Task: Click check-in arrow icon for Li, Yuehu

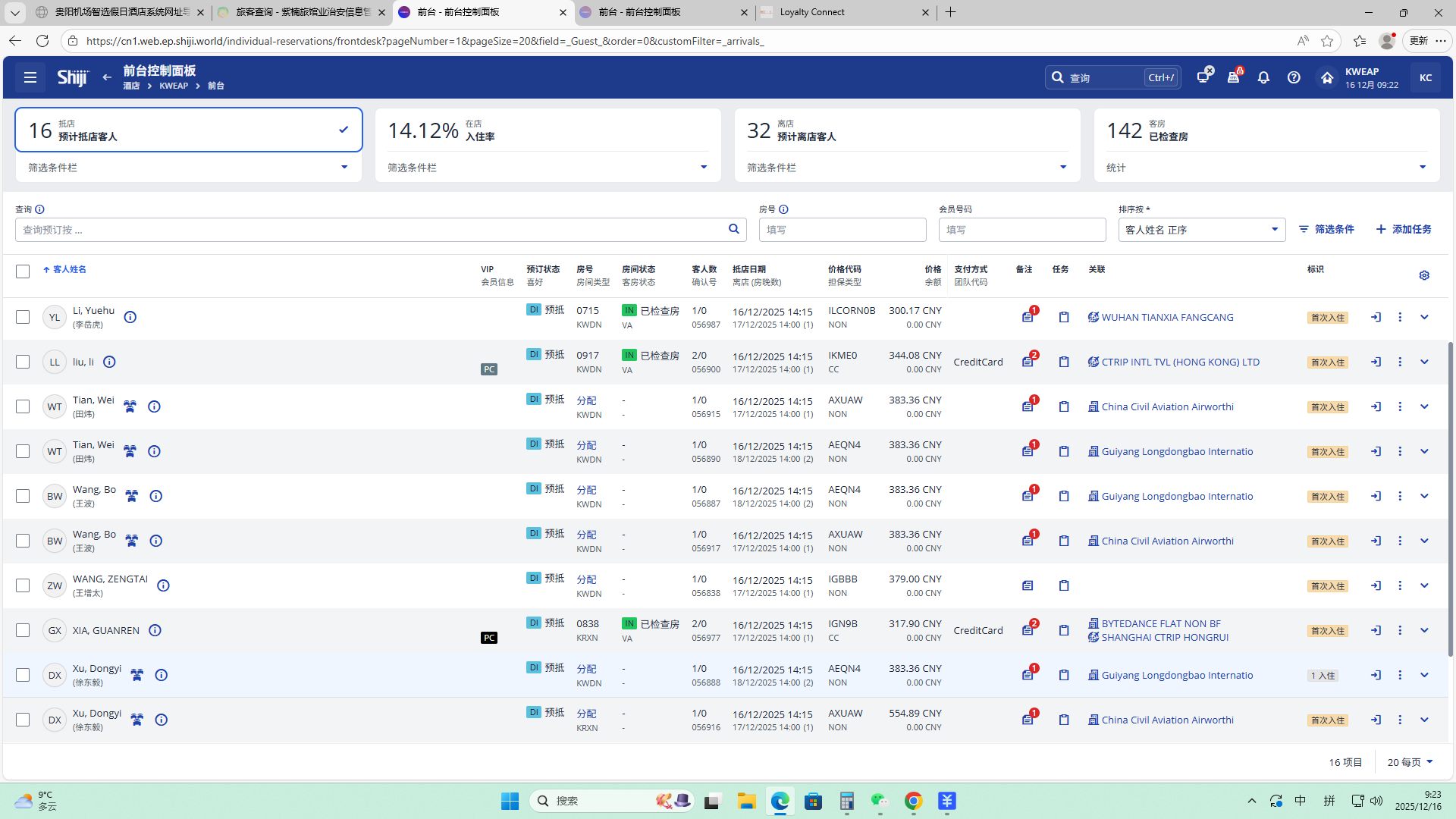Action: (x=1376, y=317)
